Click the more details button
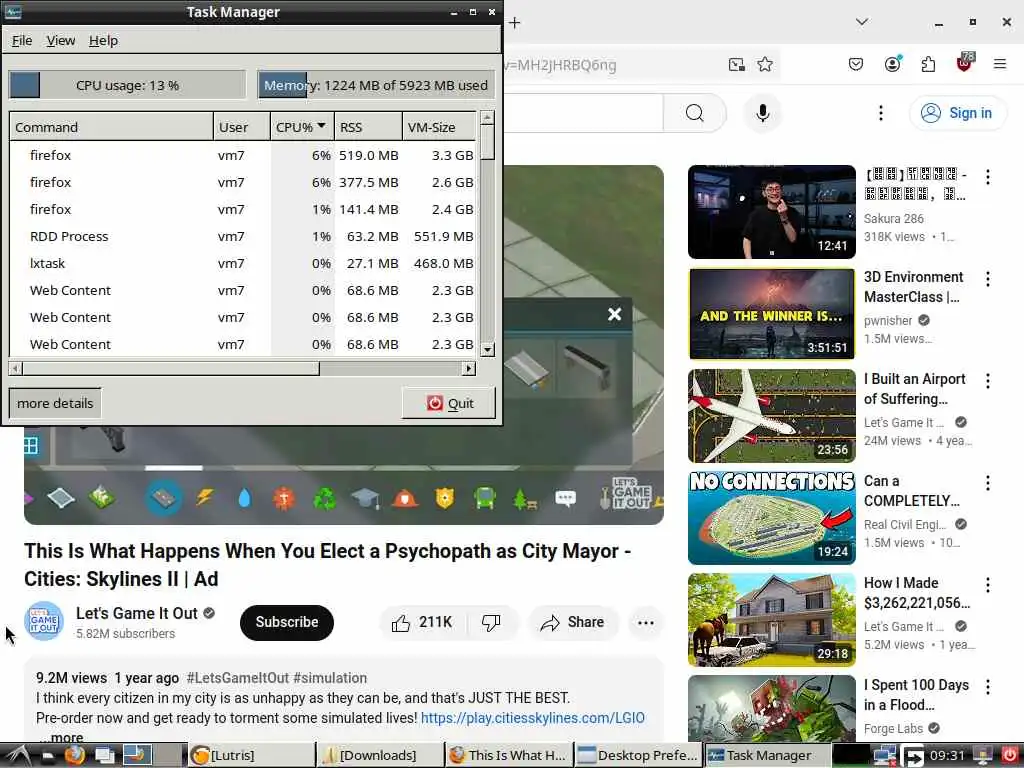Viewport: 1024px width, 768px height. pos(55,403)
